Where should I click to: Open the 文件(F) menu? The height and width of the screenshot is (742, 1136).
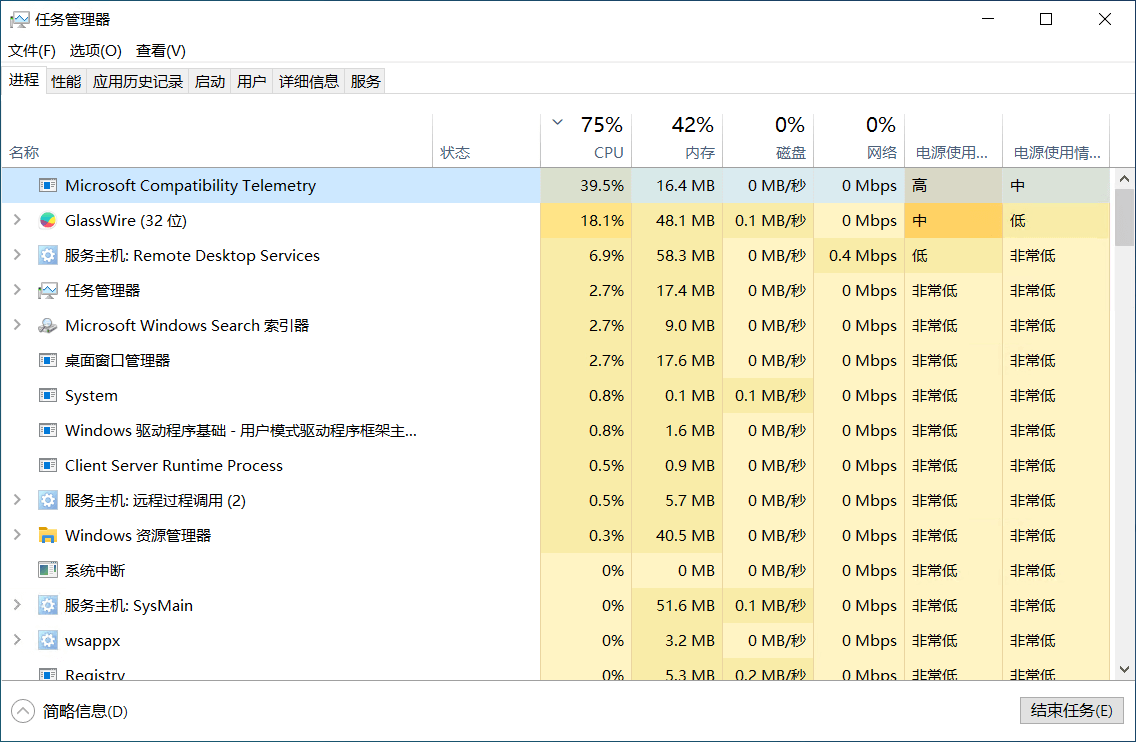[32, 51]
